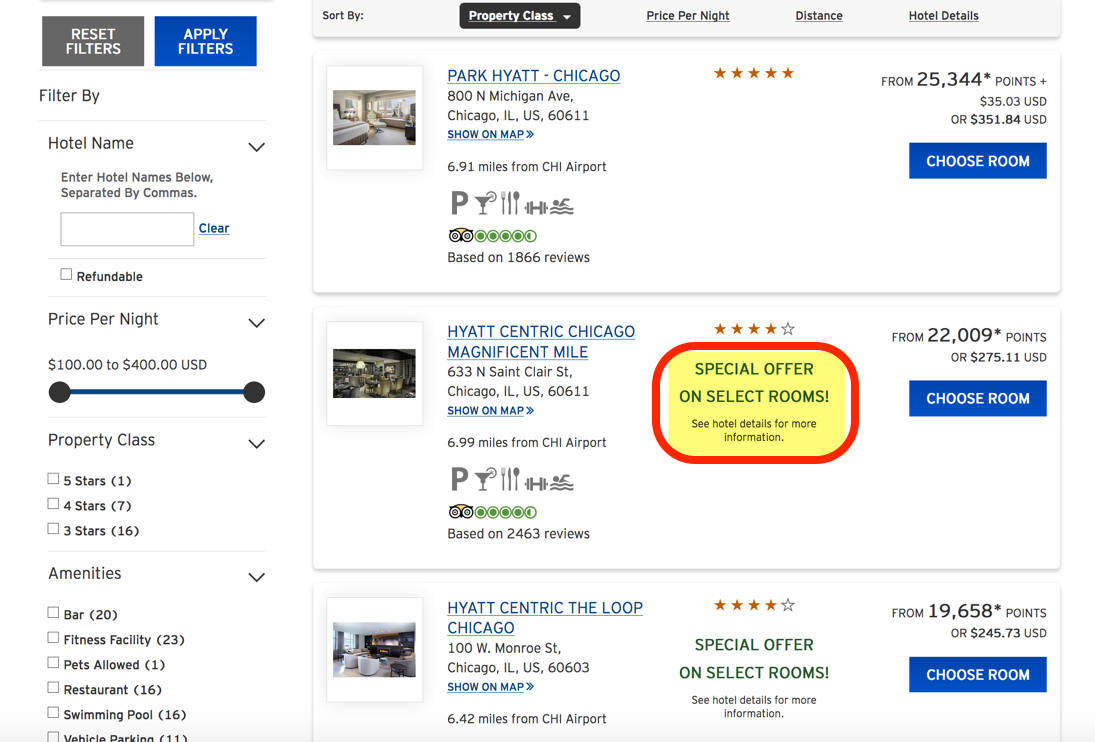Collapse the Amenities filter section
Screen dimensions: 1095x742
[256, 577]
